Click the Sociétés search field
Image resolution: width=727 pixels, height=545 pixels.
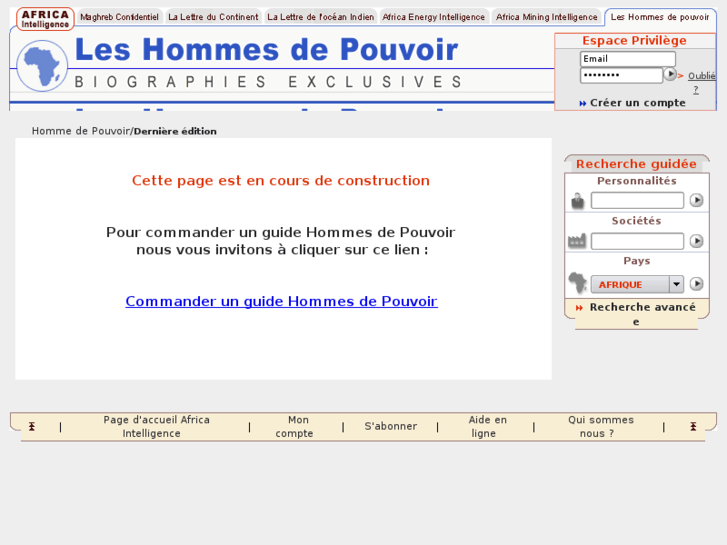637,241
